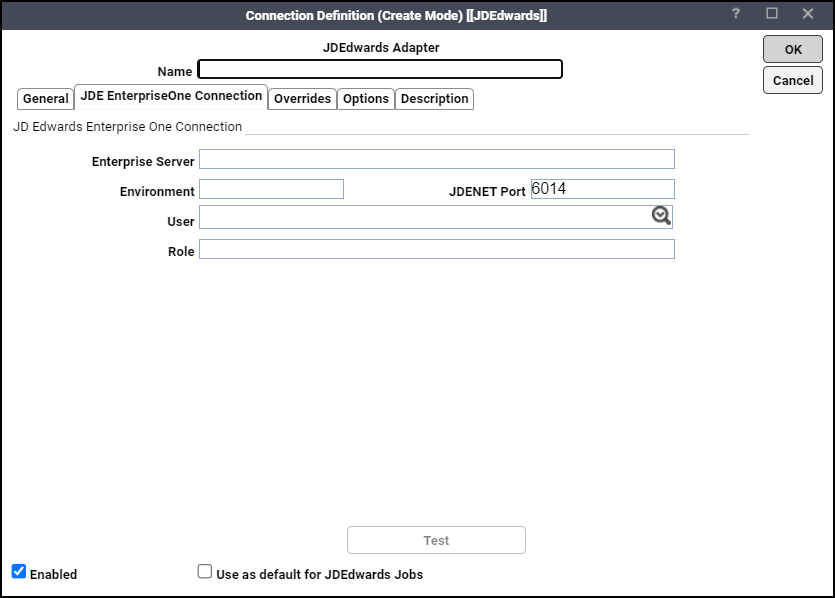Click the help question mark icon

click(x=735, y=14)
